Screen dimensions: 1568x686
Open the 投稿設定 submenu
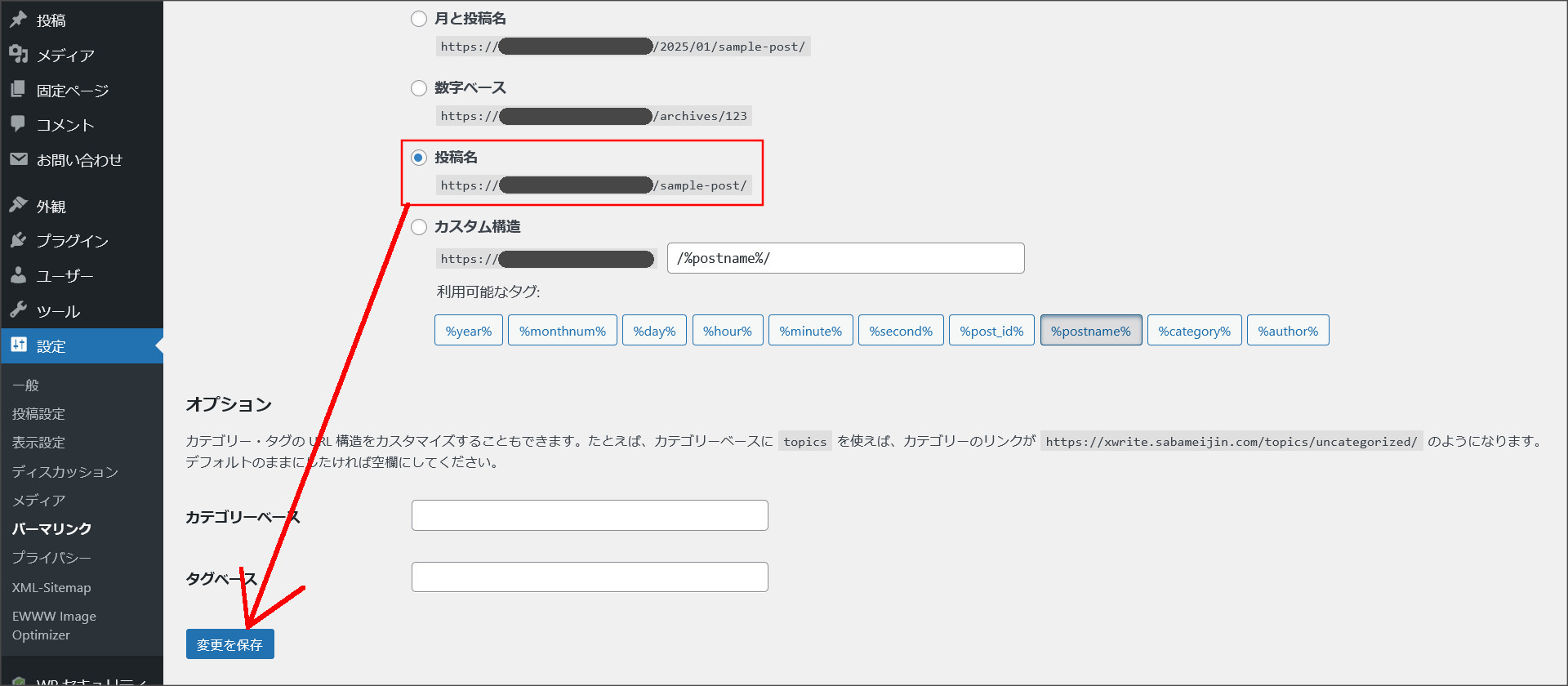38,414
